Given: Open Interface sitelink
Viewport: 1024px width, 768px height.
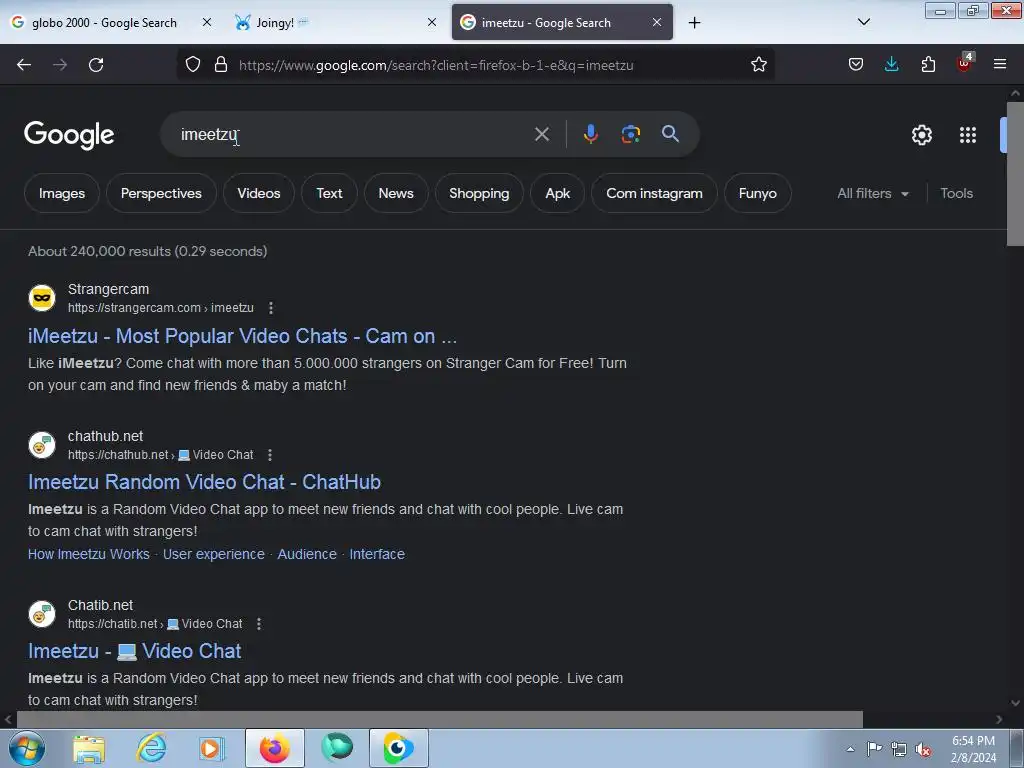Looking at the screenshot, I should [x=377, y=554].
